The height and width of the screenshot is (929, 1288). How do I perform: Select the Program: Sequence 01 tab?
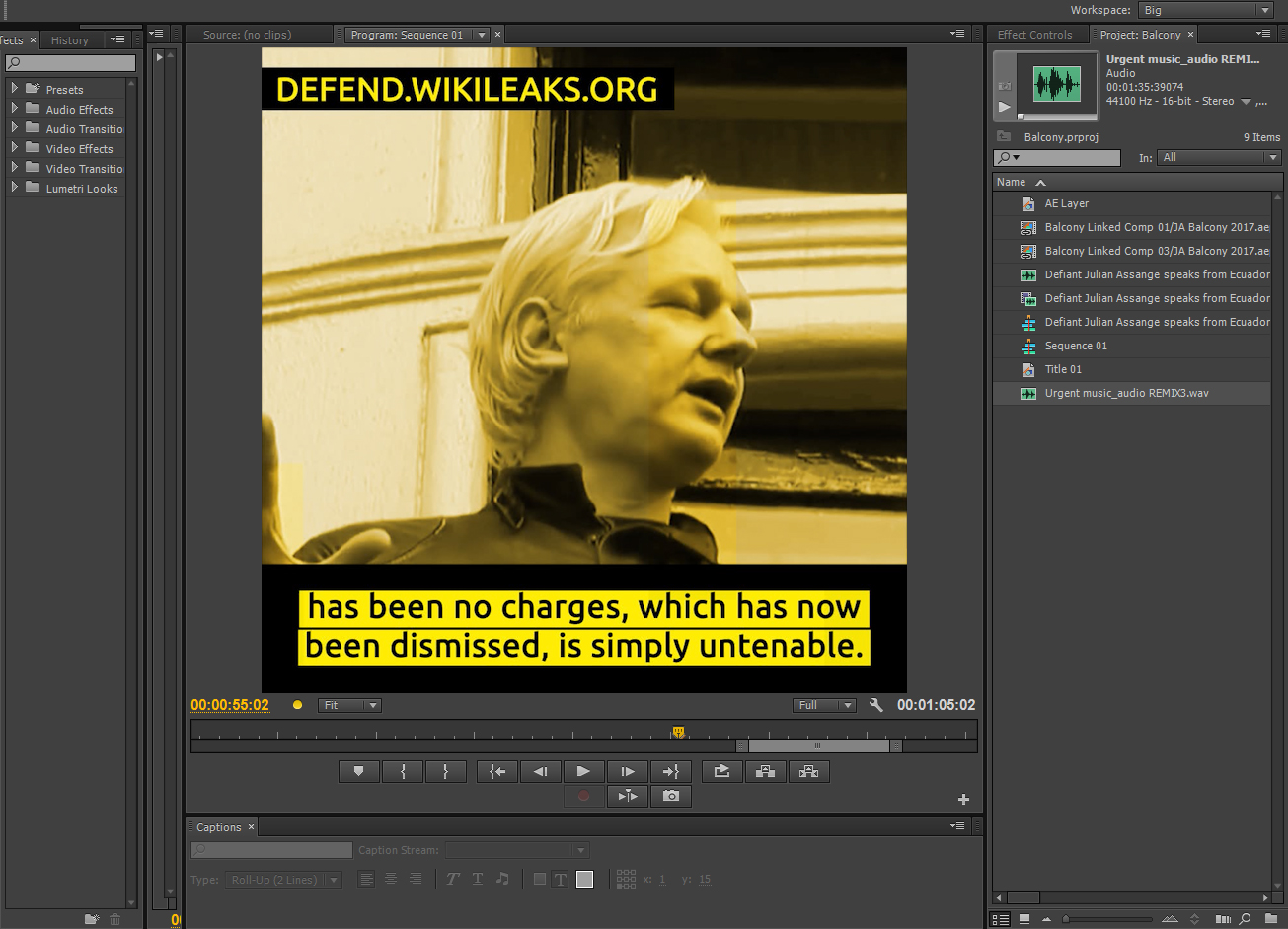407,35
